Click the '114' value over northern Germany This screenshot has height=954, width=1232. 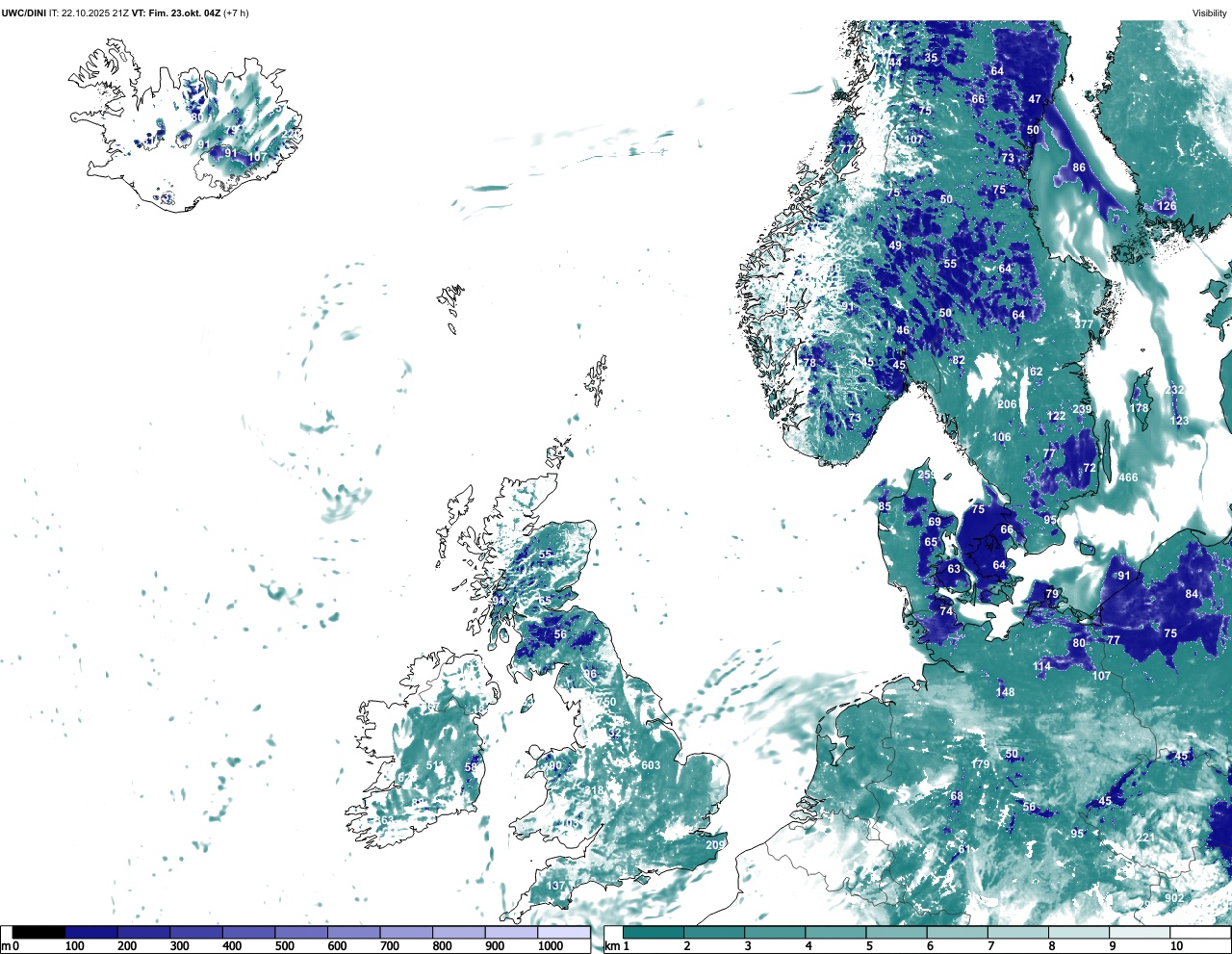(x=1041, y=666)
